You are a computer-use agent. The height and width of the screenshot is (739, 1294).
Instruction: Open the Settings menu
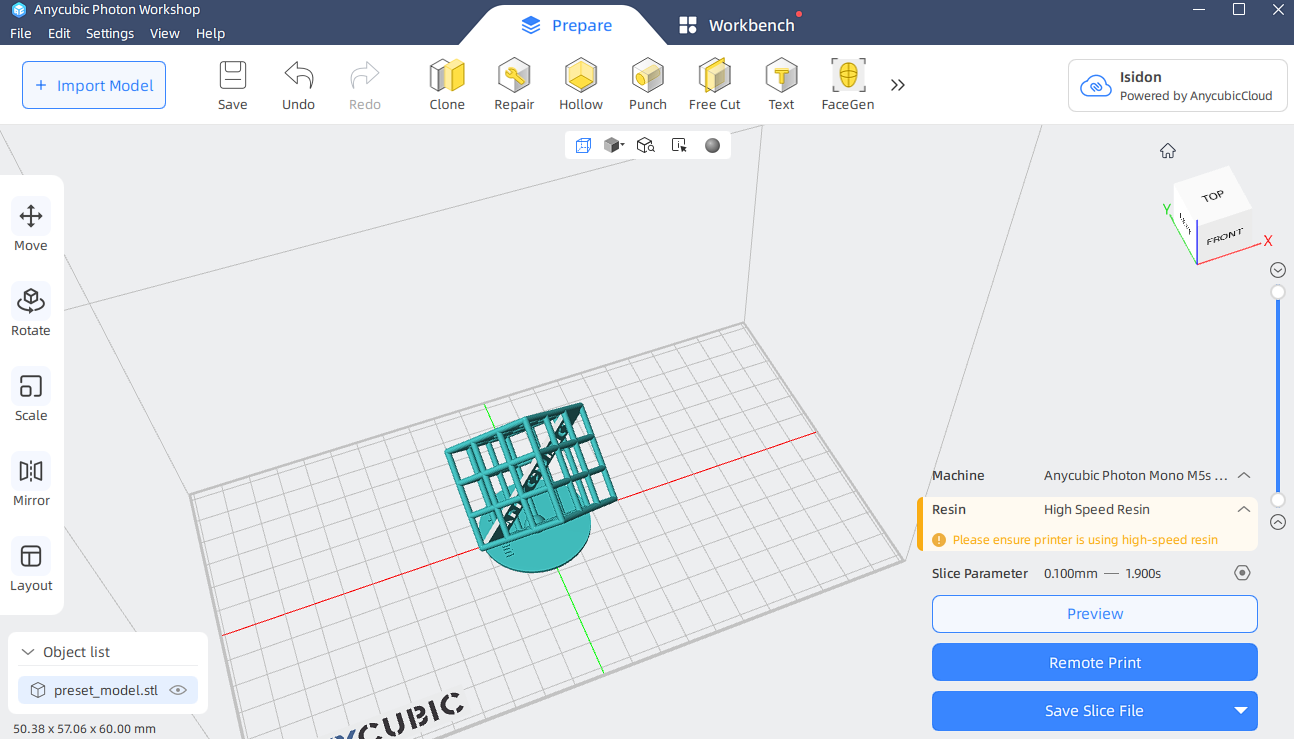[110, 33]
